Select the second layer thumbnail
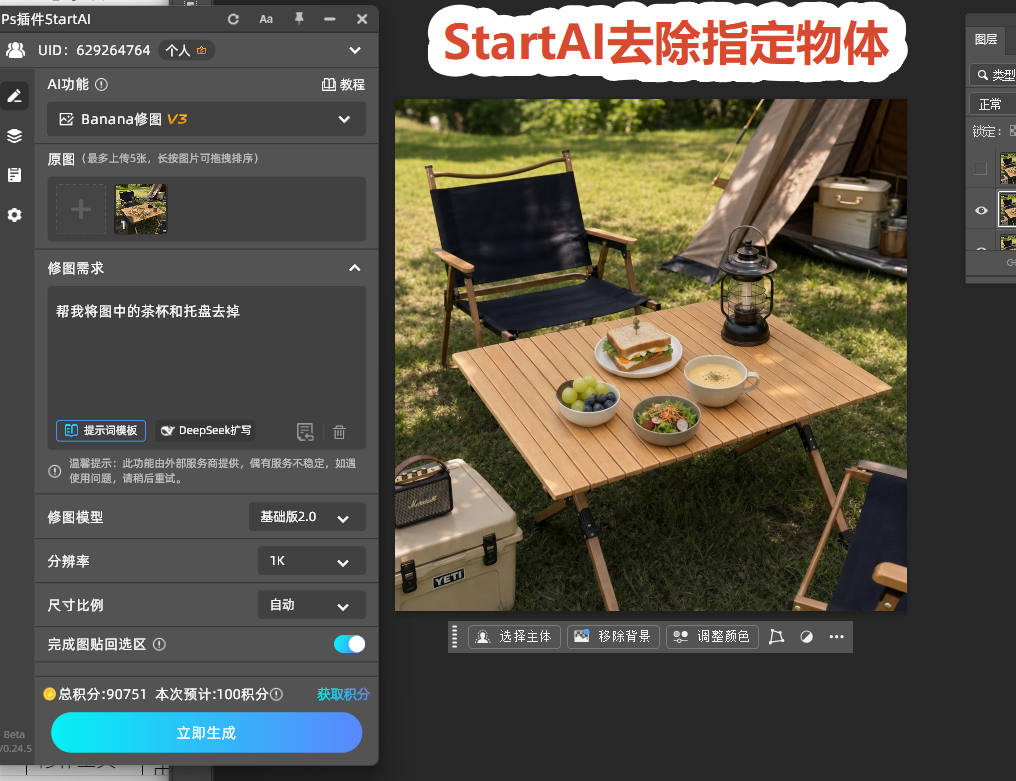 click(1008, 209)
